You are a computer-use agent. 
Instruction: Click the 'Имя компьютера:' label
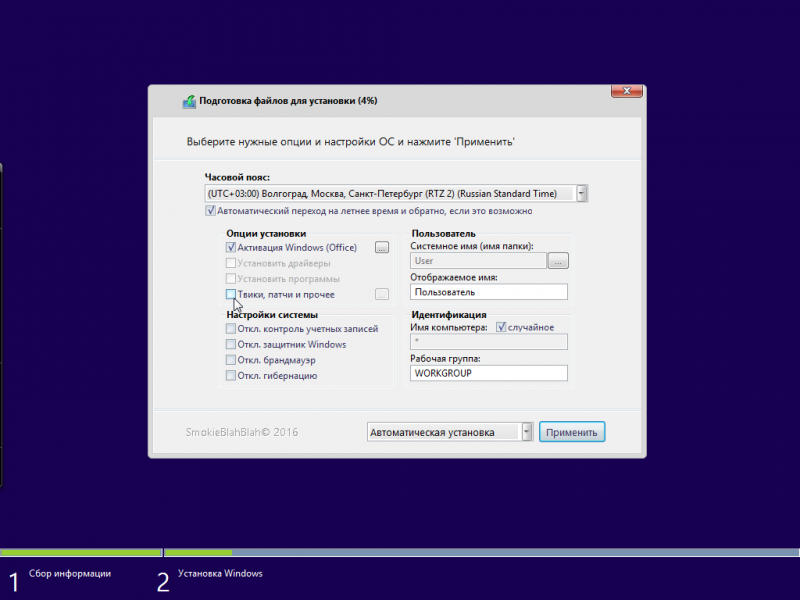pyautogui.click(x=449, y=327)
